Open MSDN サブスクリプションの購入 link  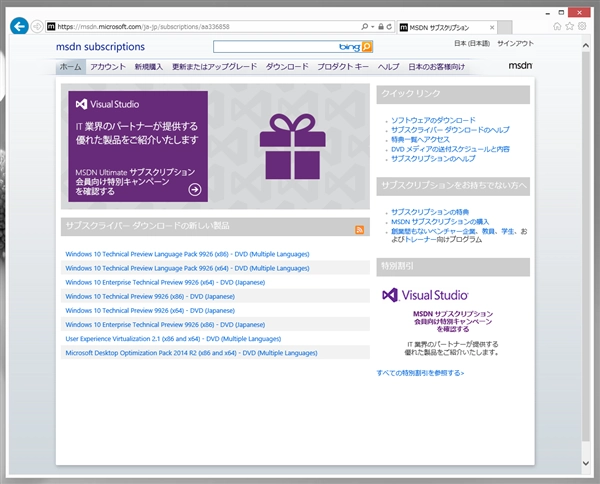[440, 222]
